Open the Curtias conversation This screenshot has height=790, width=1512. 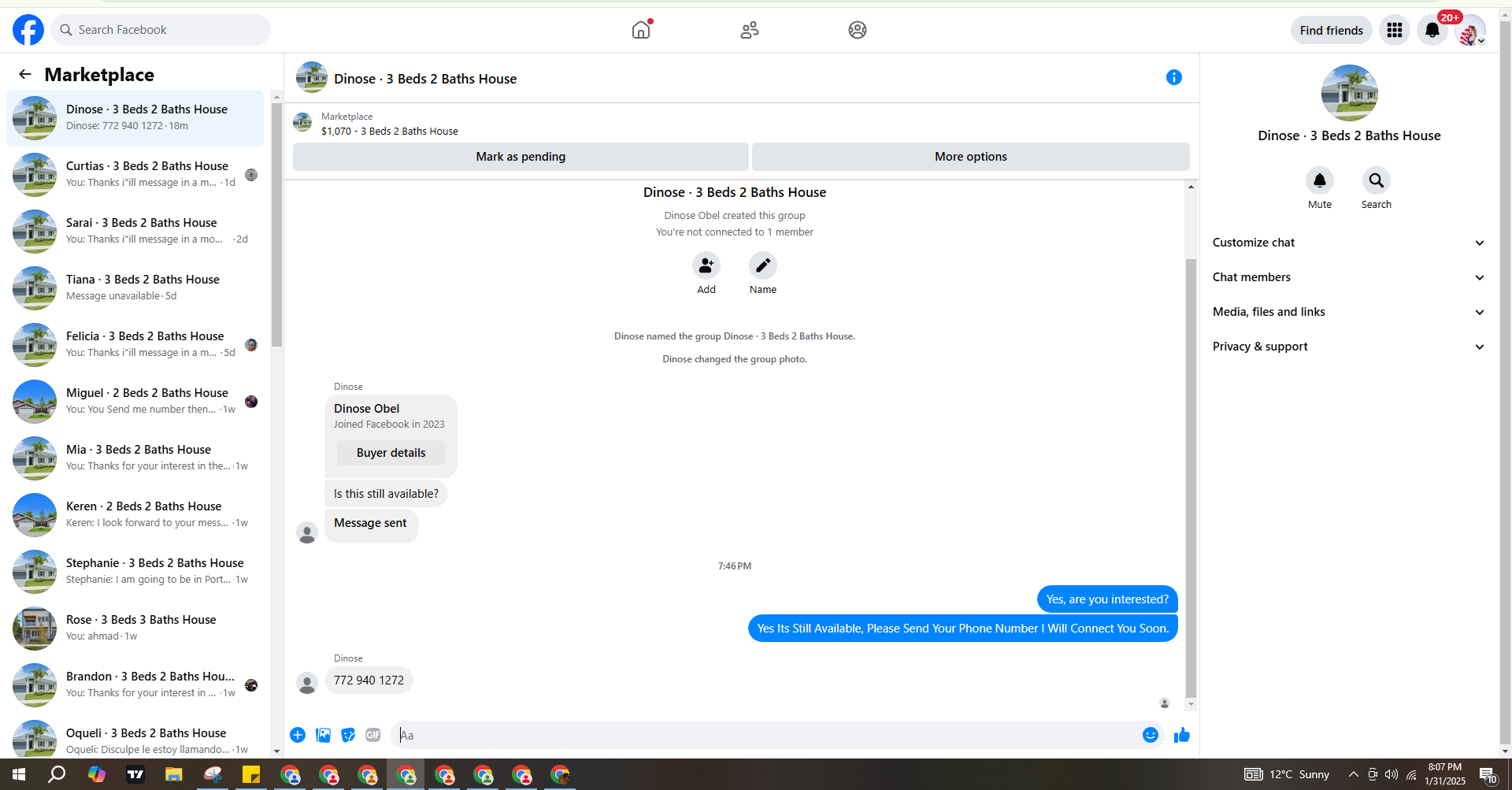pos(135,175)
